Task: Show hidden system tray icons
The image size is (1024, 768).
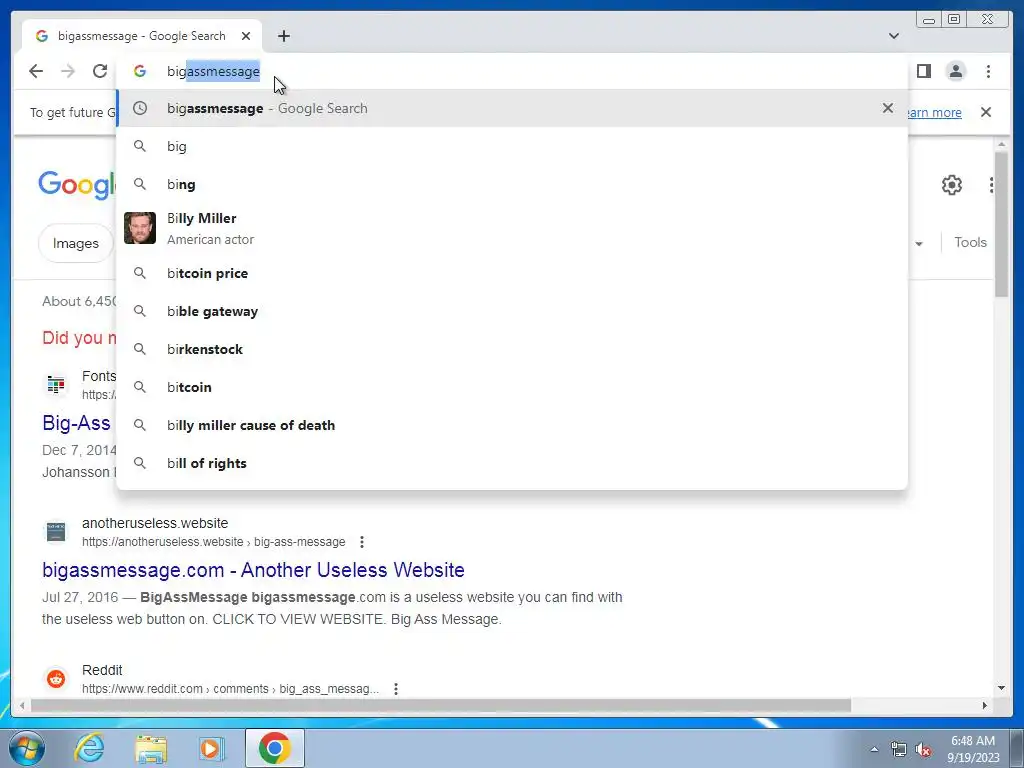Action: click(x=874, y=750)
